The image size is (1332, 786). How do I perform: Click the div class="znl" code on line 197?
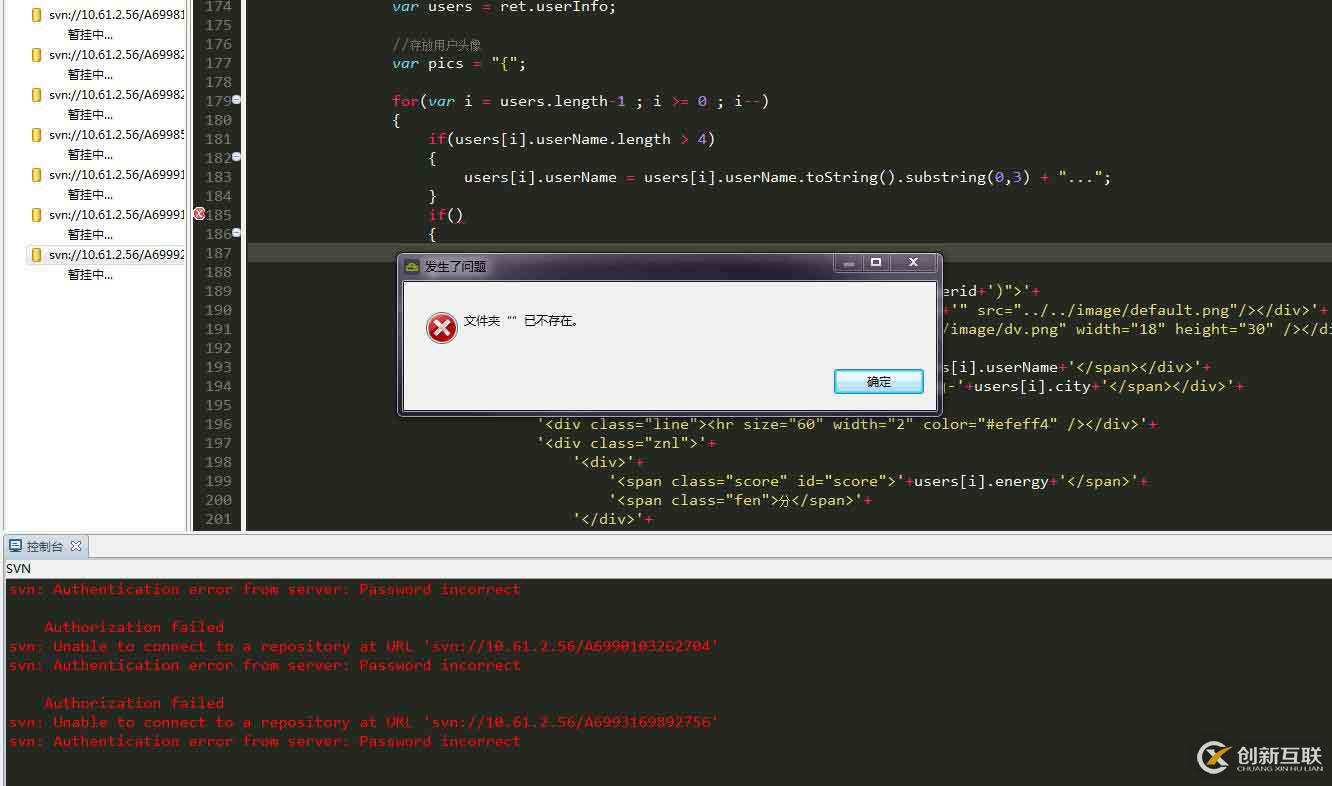626,443
